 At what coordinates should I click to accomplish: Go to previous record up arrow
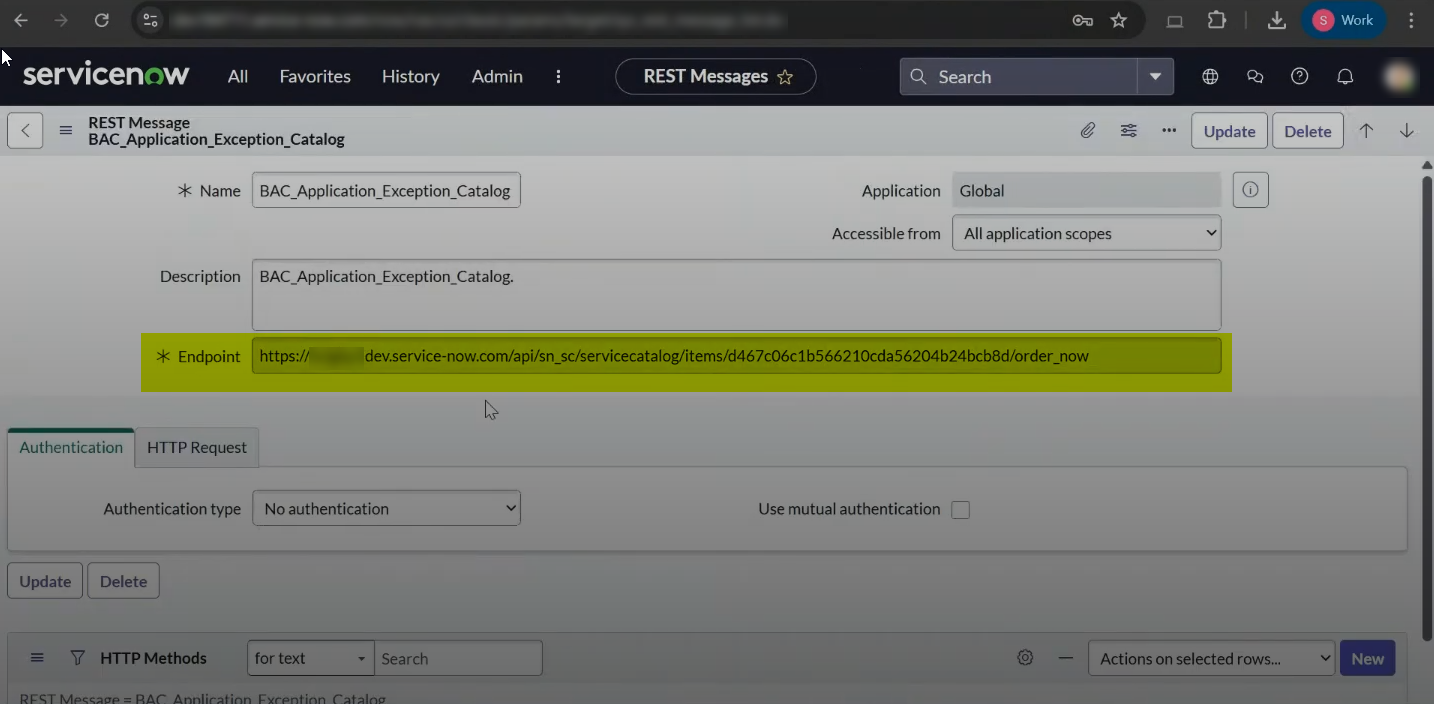1366,131
